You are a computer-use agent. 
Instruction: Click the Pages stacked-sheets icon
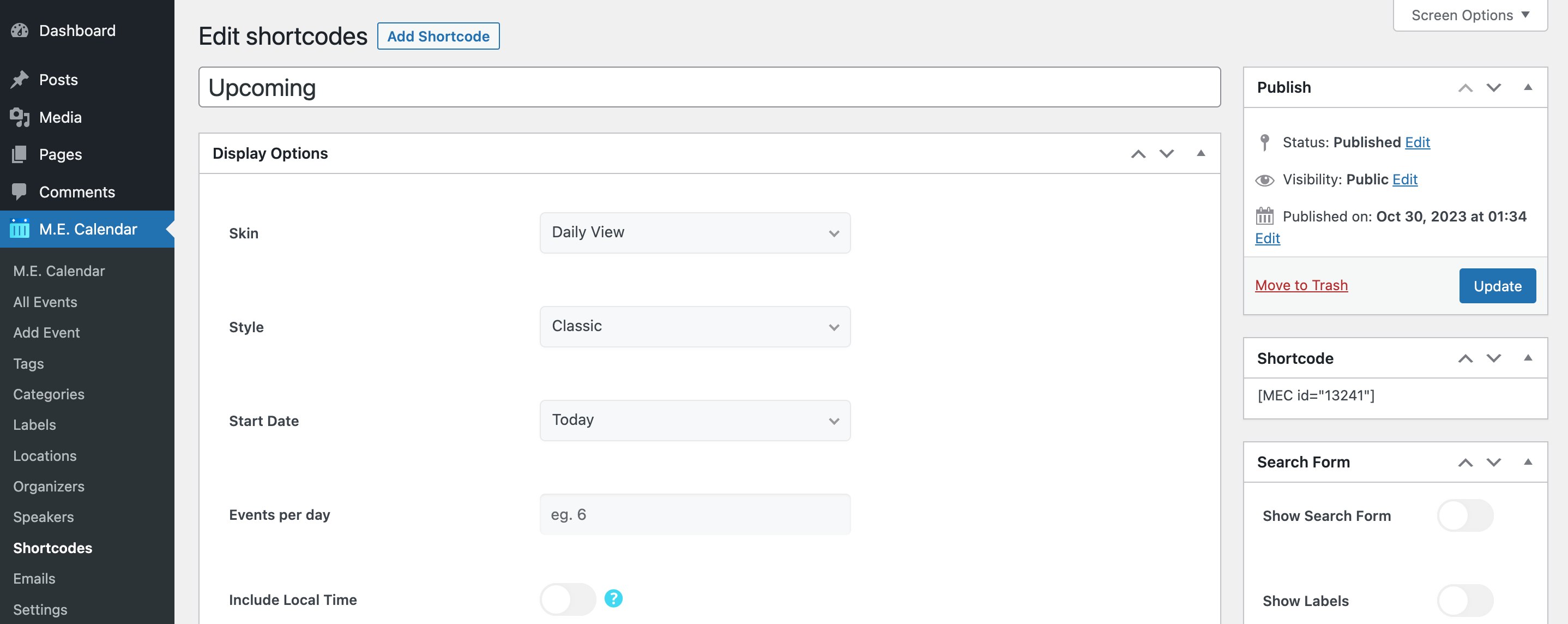pos(20,154)
